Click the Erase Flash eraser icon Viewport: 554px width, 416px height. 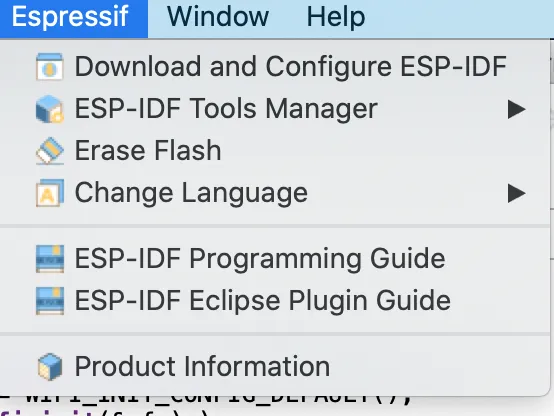(49, 151)
